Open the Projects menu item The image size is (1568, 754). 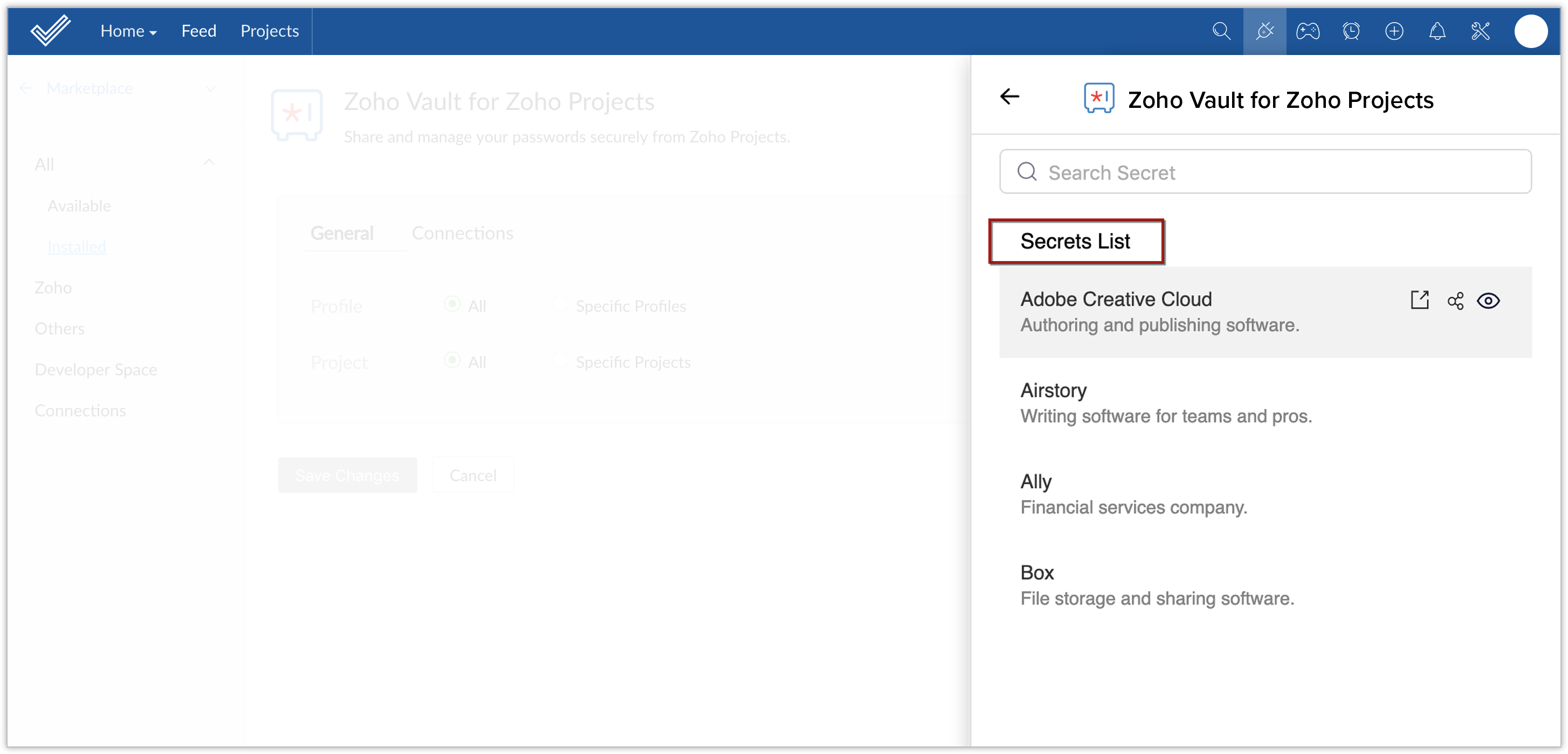click(269, 31)
